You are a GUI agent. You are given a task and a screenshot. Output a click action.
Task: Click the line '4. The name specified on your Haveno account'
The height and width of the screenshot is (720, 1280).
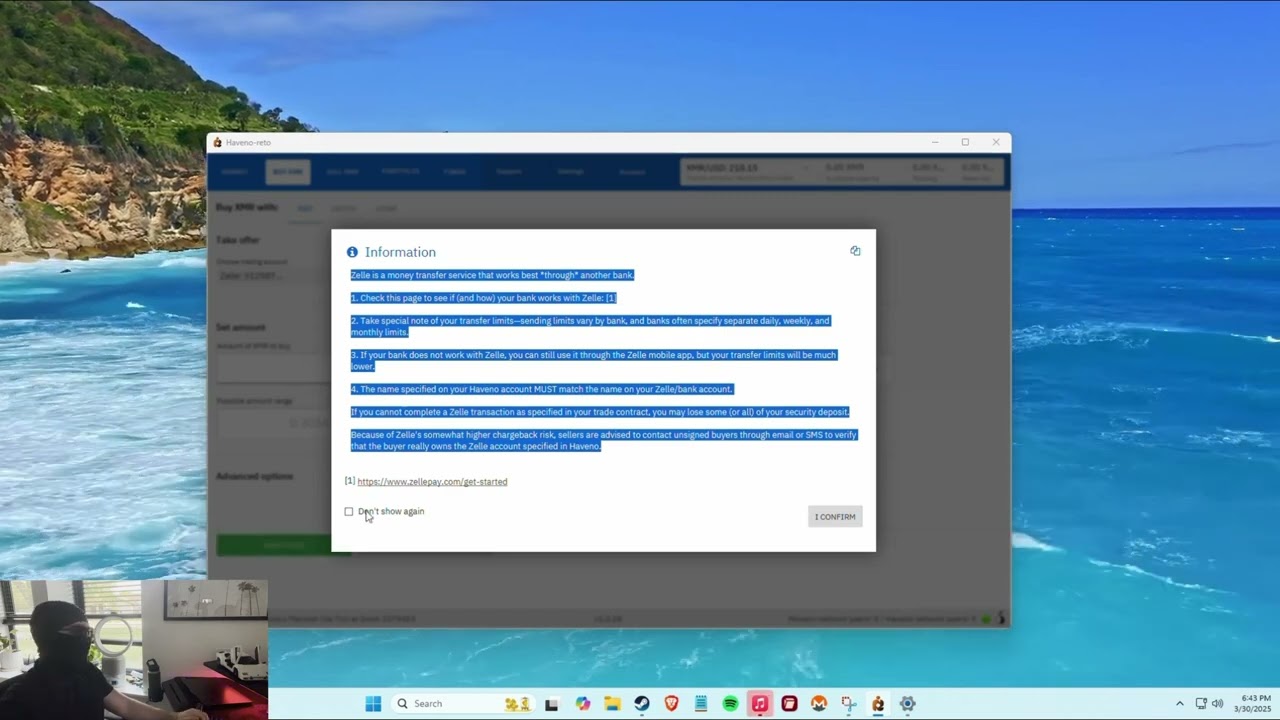click(541, 389)
